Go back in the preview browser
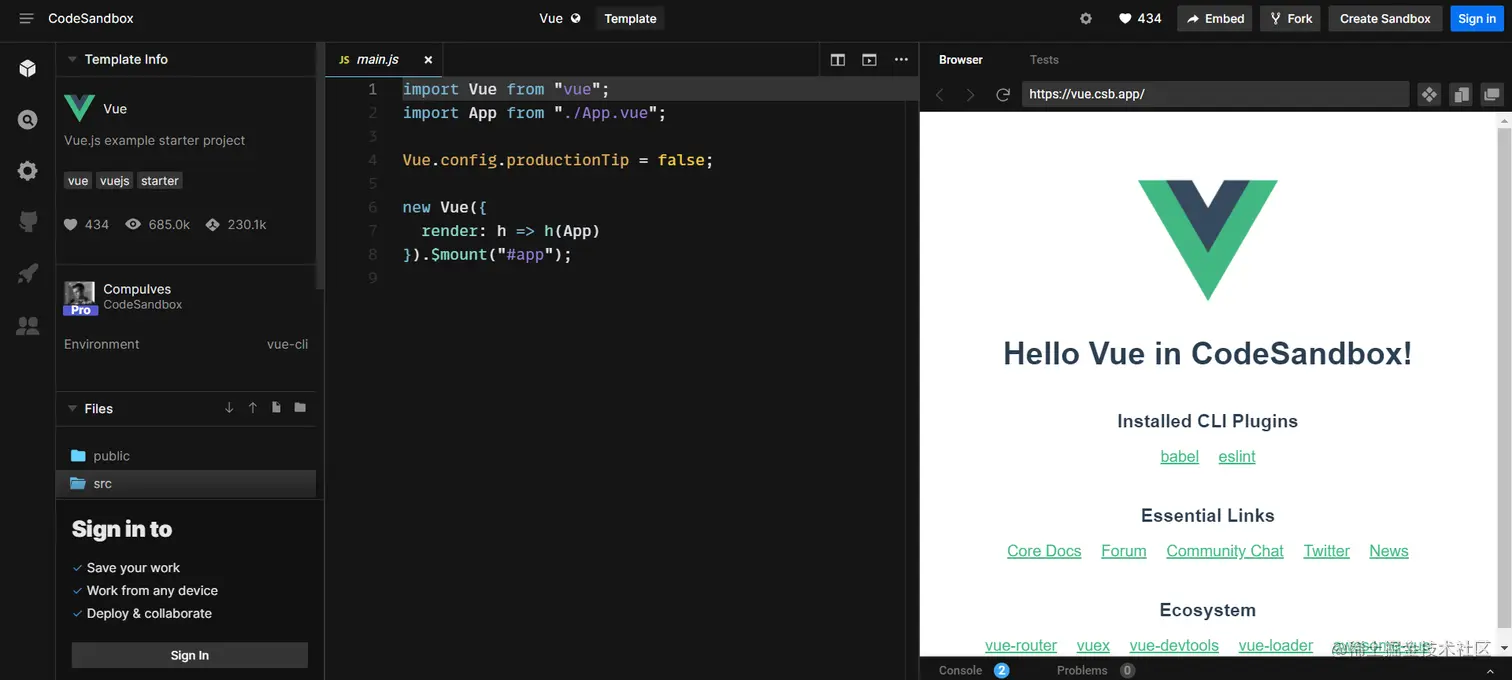The height and width of the screenshot is (680, 1512). coord(939,94)
